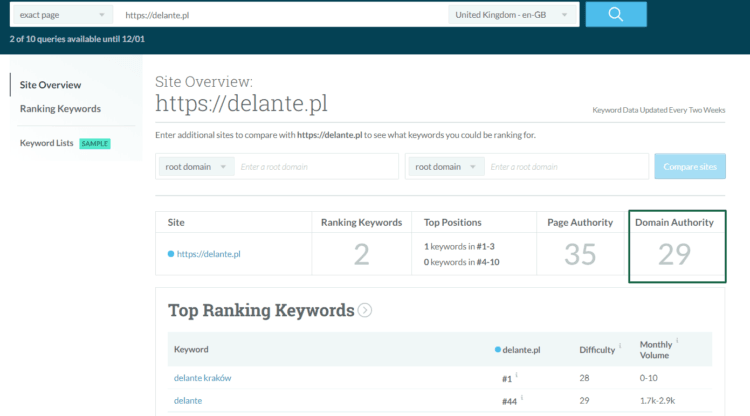Open the delante kraków keyword link
Screen dimensions: 750x416
pyautogui.click(x=202, y=378)
